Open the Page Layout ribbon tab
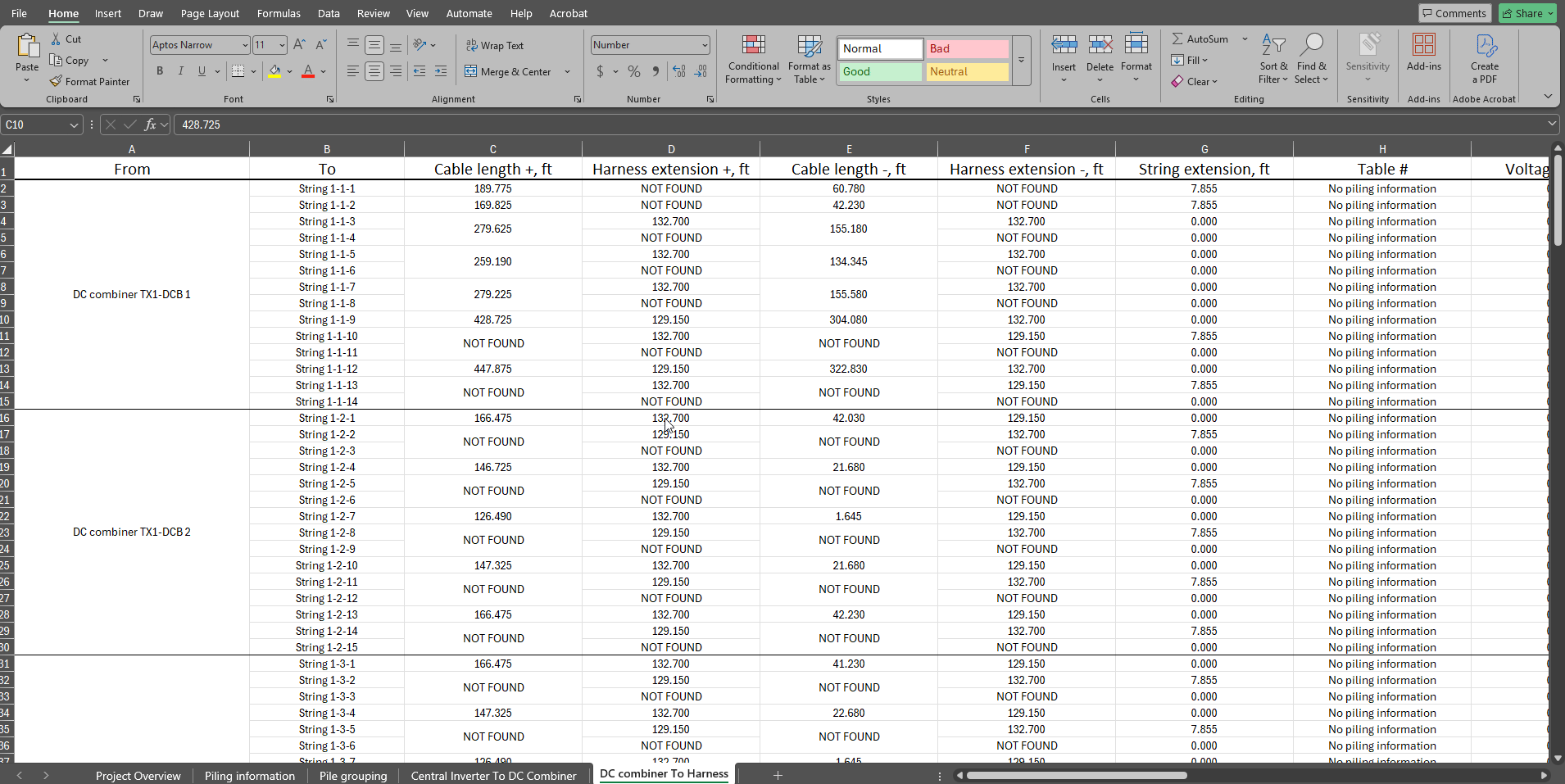The image size is (1565, 784). point(210,13)
